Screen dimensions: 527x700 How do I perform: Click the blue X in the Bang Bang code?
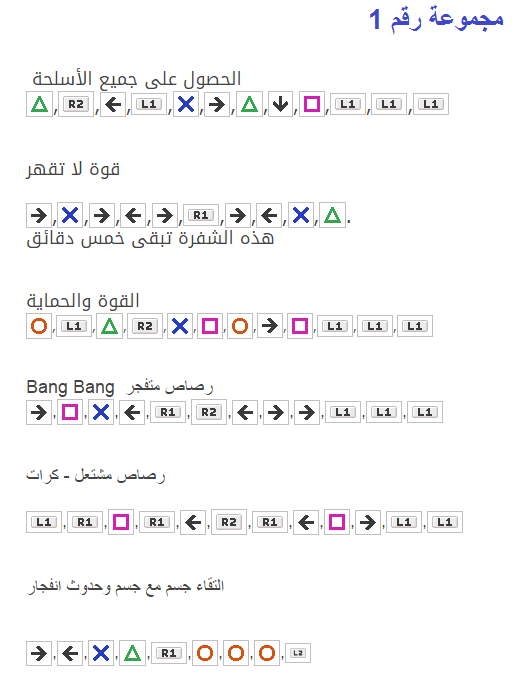[x=101, y=412]
